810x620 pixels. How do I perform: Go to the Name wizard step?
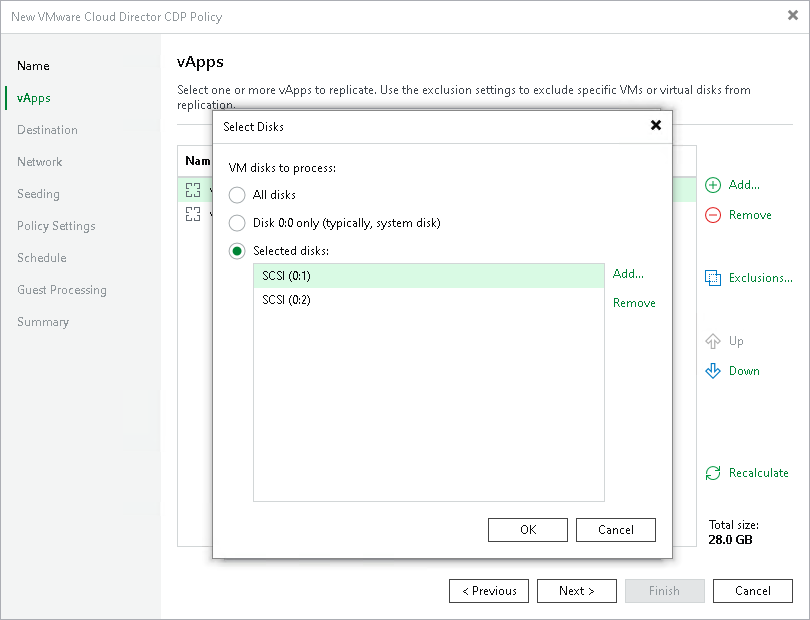(33, 66)
